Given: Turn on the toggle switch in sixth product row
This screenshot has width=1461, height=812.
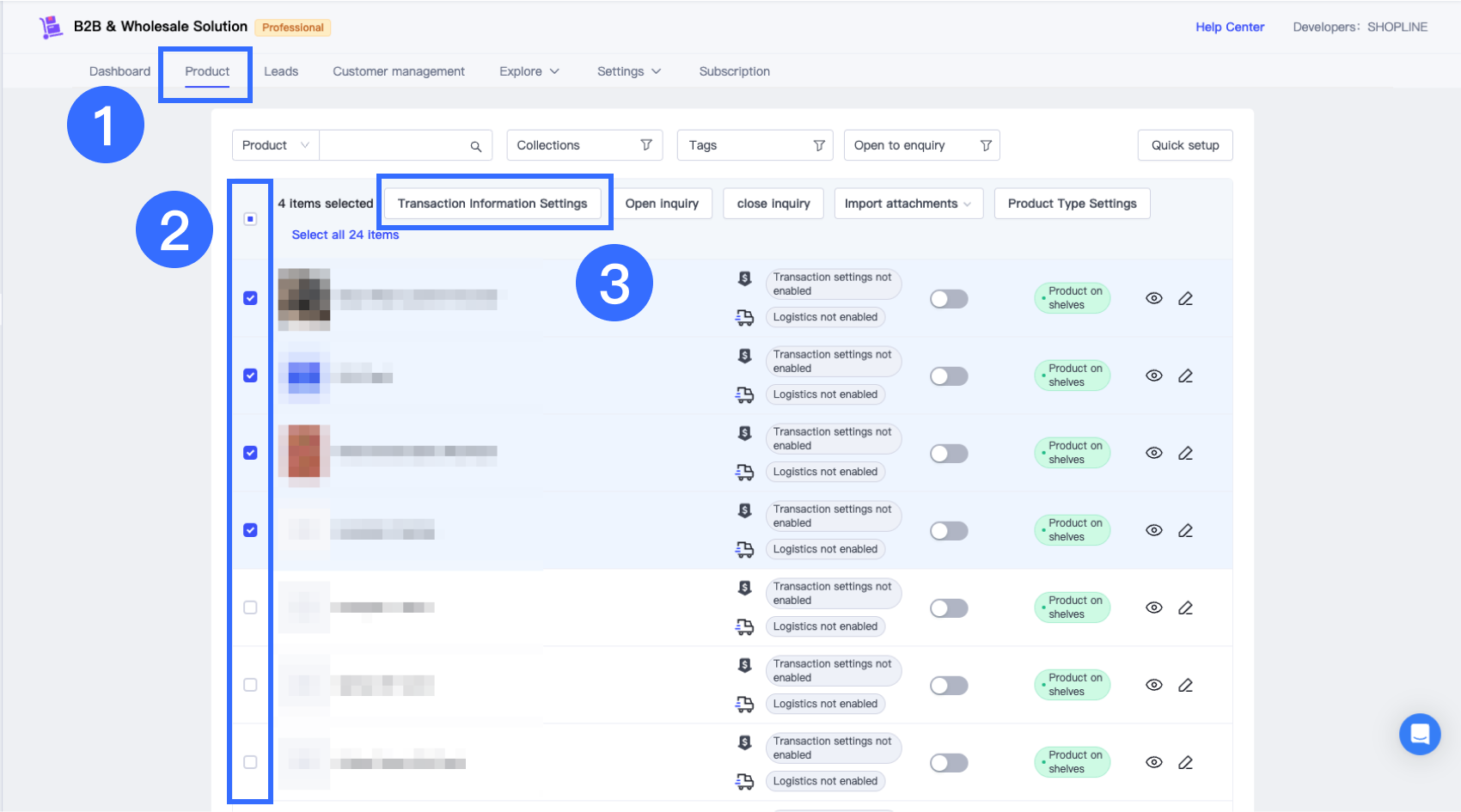Looking at the screenshot, I should click(949, 686).
